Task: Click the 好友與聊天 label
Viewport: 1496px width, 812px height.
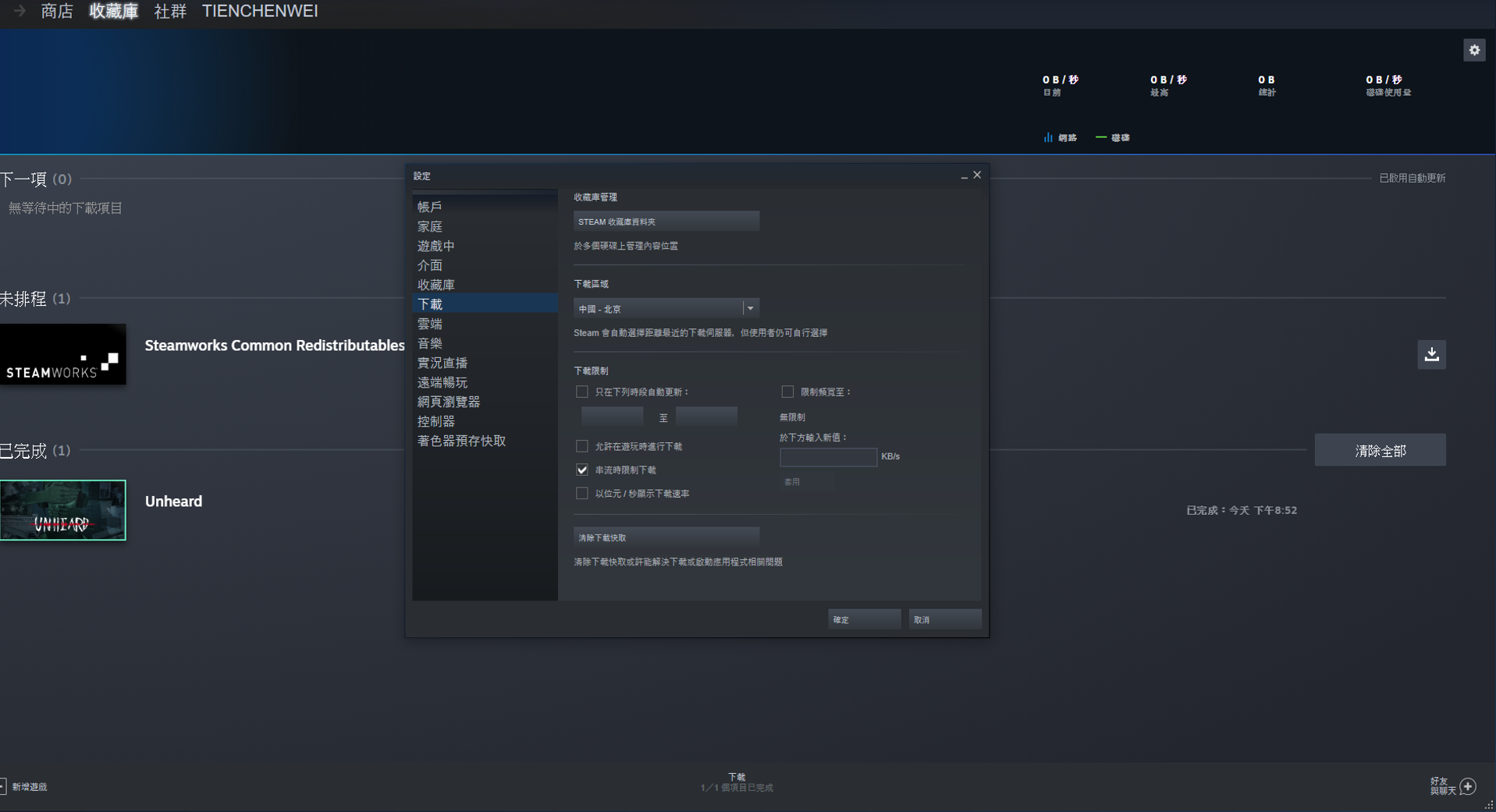Action: pyautogui.click(x=1443, y=786)
